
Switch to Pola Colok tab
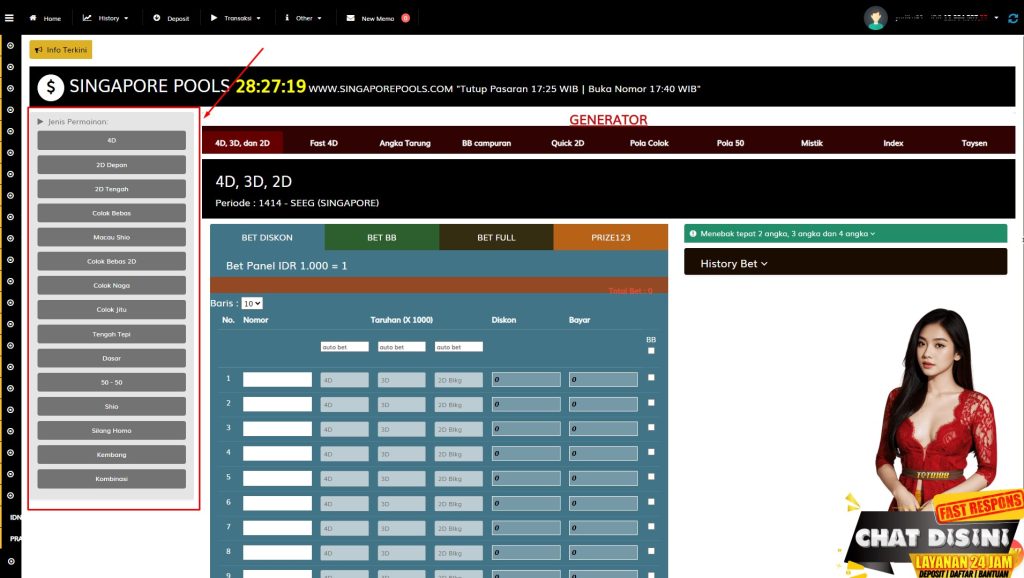pyautogui.click(x=649, y=143)
